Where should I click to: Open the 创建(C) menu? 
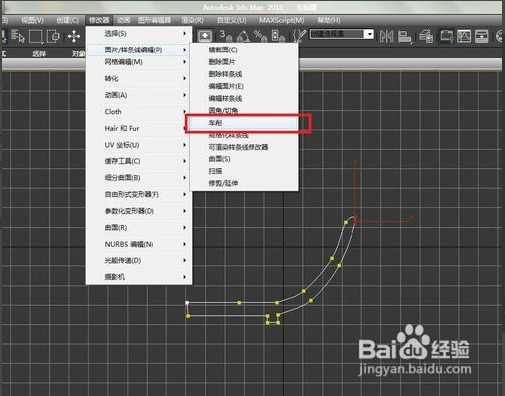coord(67,20)
